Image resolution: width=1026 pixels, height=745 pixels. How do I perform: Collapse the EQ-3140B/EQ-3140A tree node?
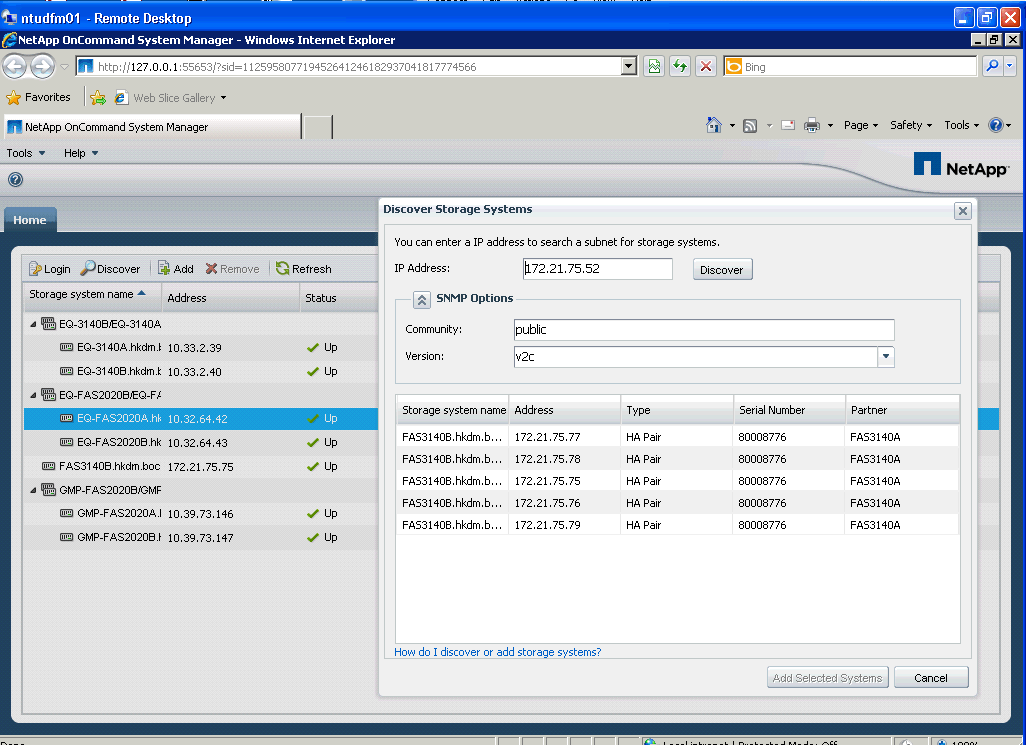[x=33, y=324]
